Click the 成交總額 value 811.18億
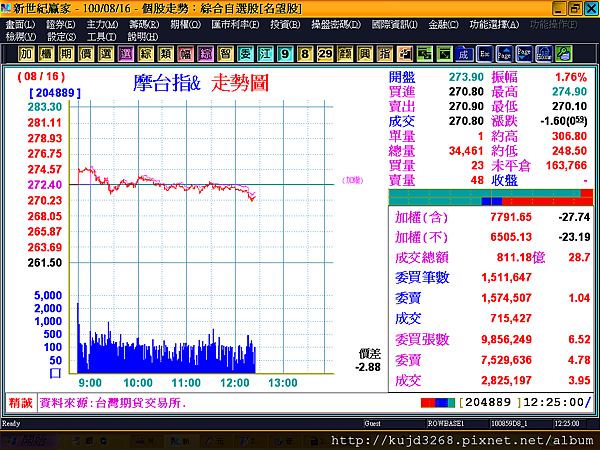The height and width of the screenshot is (450, 600). pyautogui.click(x=521, y=258)
